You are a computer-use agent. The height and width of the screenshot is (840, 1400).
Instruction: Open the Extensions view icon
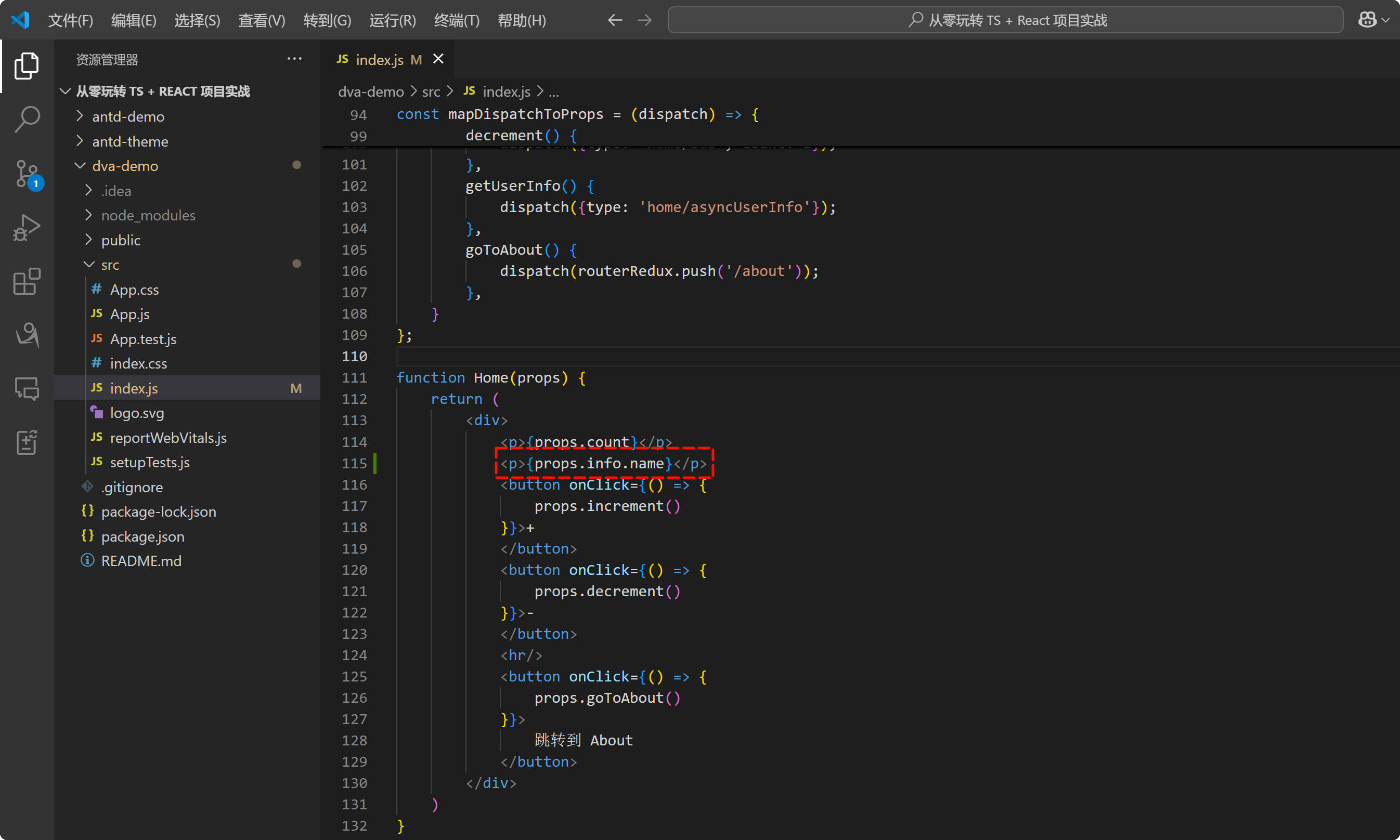27,281
